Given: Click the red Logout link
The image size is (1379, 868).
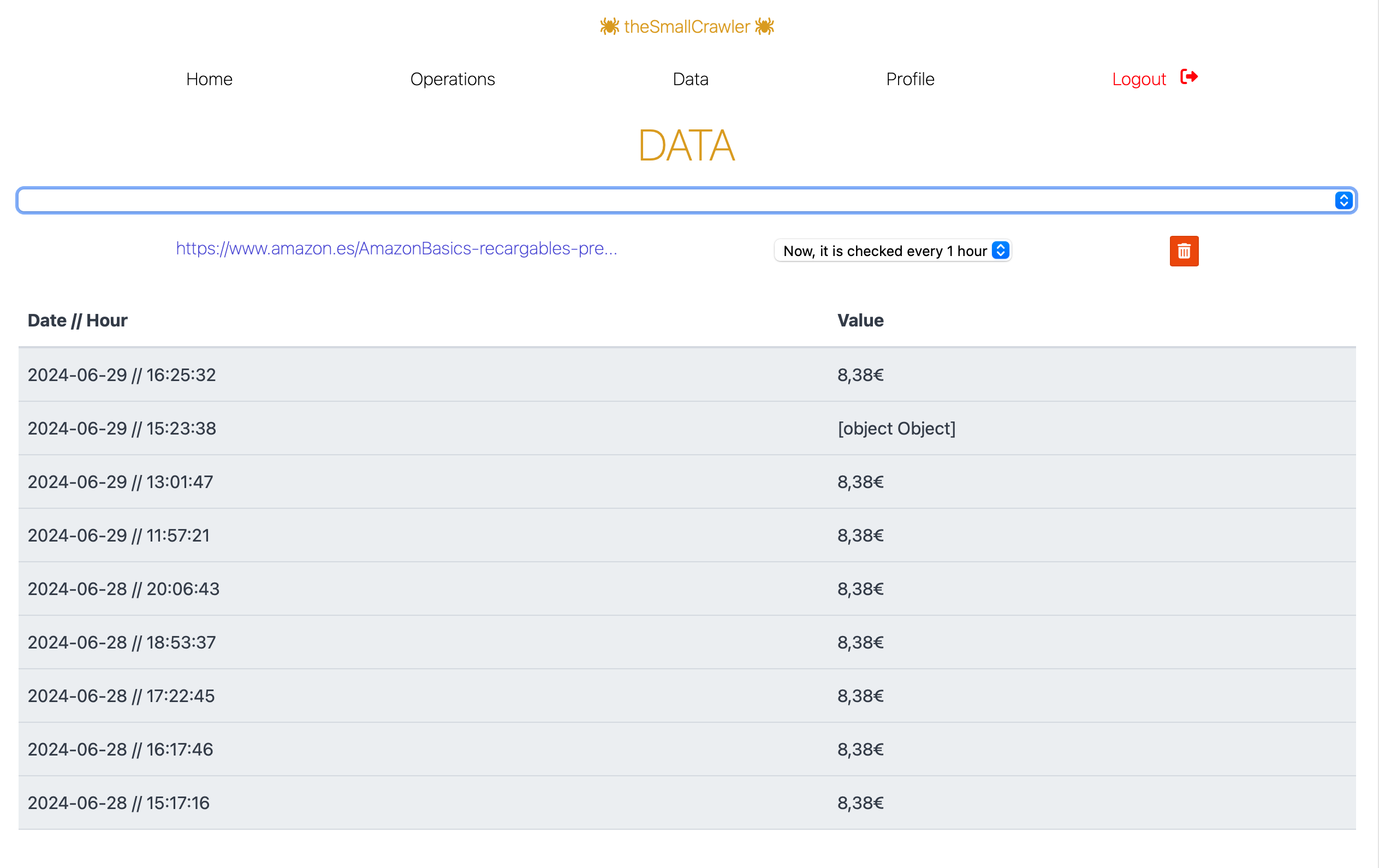Looking at the screenshot, I should [x=1138, y=79].
